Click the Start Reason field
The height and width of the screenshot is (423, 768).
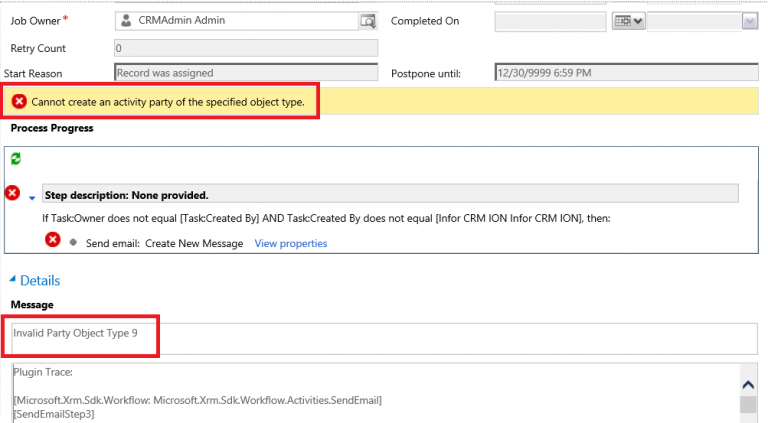point(246,72)
